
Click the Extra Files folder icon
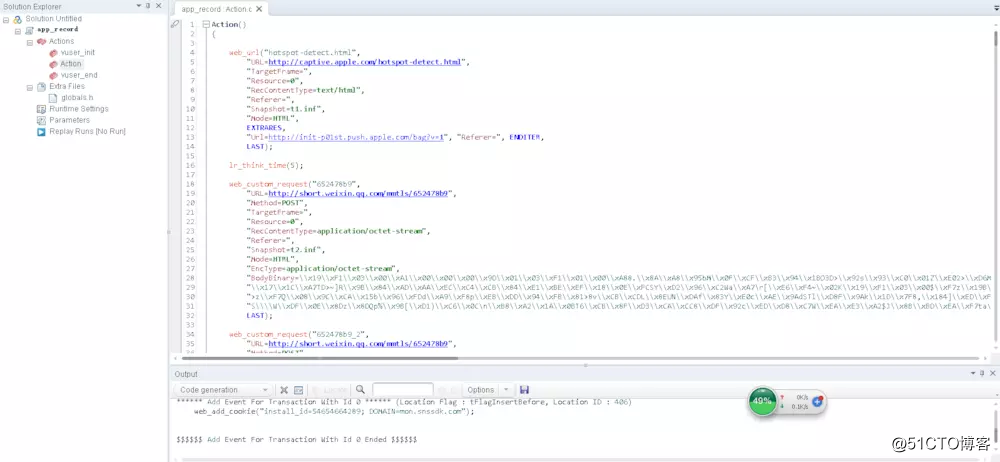coord(41,86)
